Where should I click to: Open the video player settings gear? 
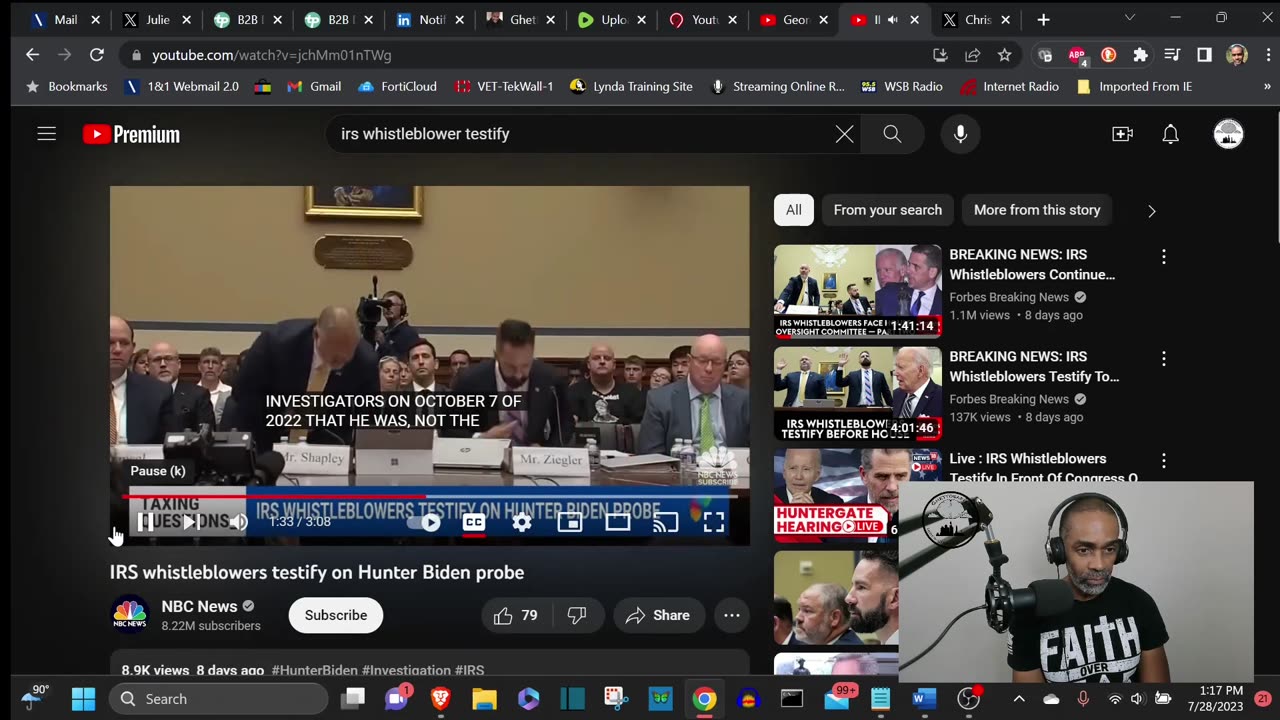click(522, 521)
